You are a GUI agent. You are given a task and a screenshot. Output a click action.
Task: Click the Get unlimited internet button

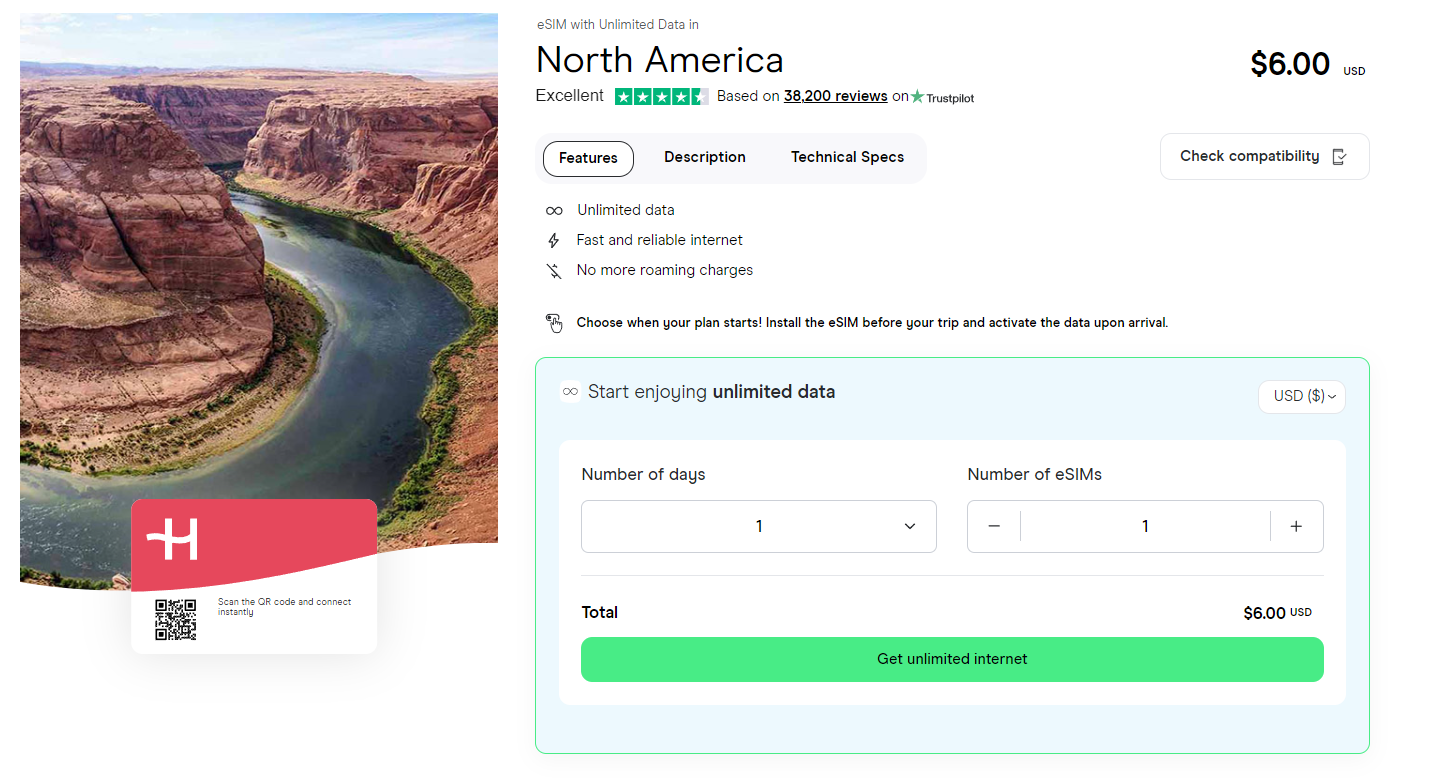tap(951, 659)
